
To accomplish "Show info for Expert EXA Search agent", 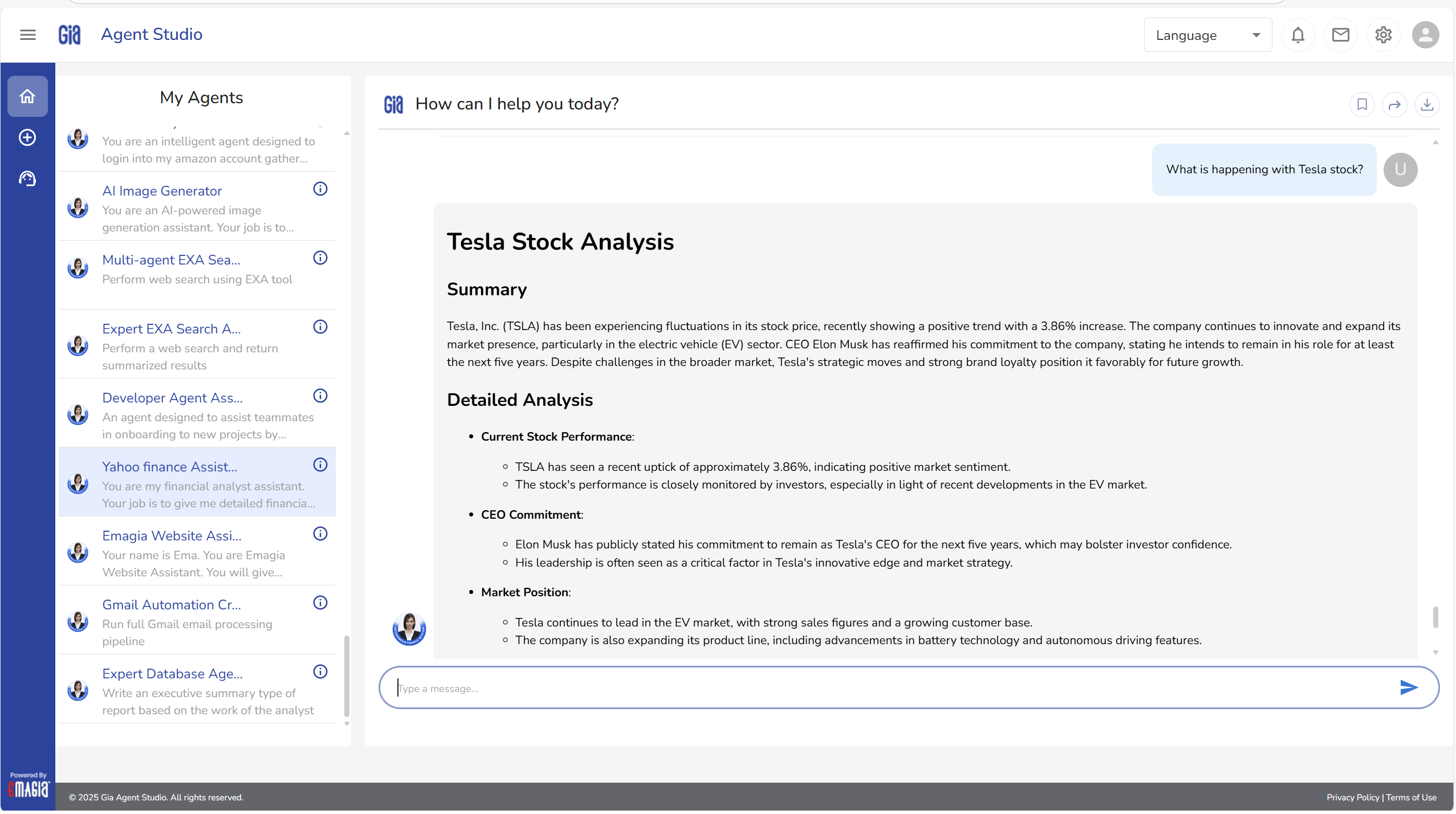I will [320, 327].
